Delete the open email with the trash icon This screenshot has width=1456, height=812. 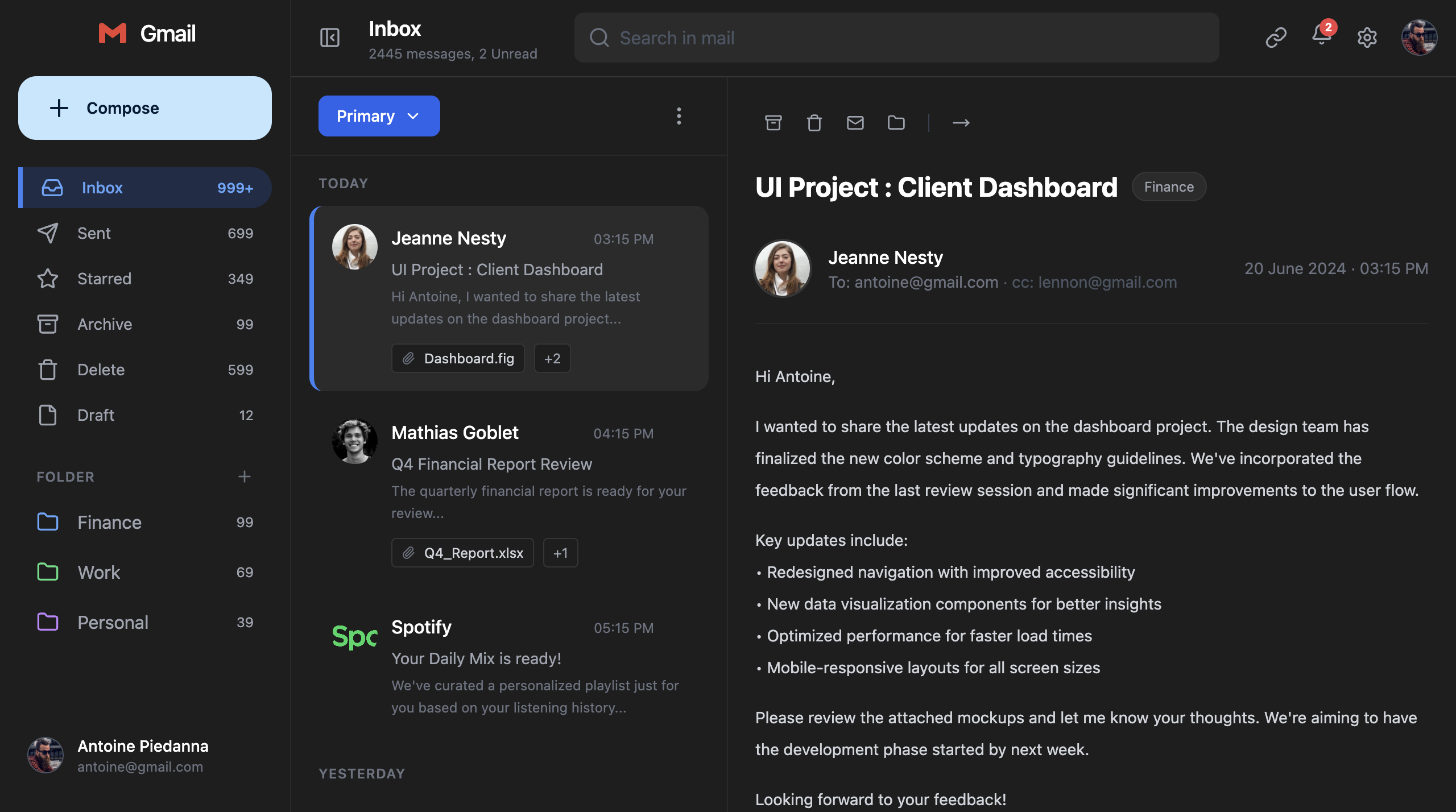click(x=814, y=122)
